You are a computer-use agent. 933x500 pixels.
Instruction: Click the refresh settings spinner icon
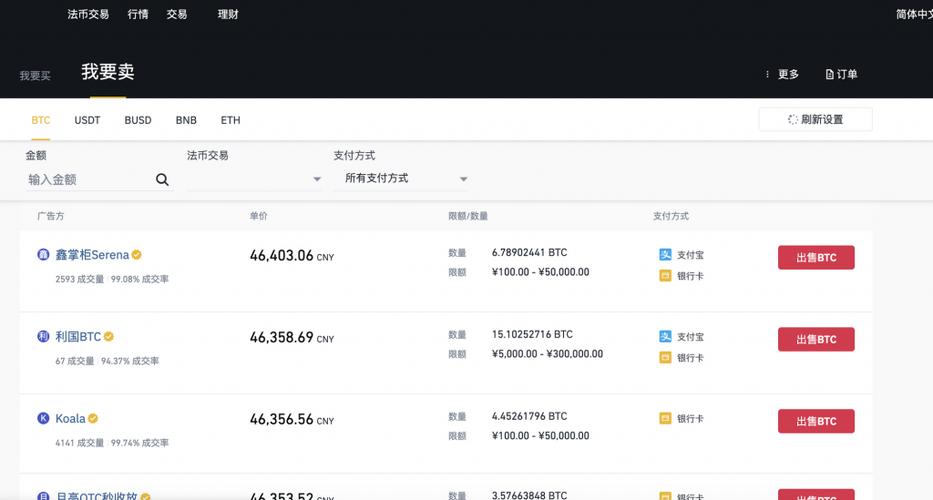pos(792,120)
